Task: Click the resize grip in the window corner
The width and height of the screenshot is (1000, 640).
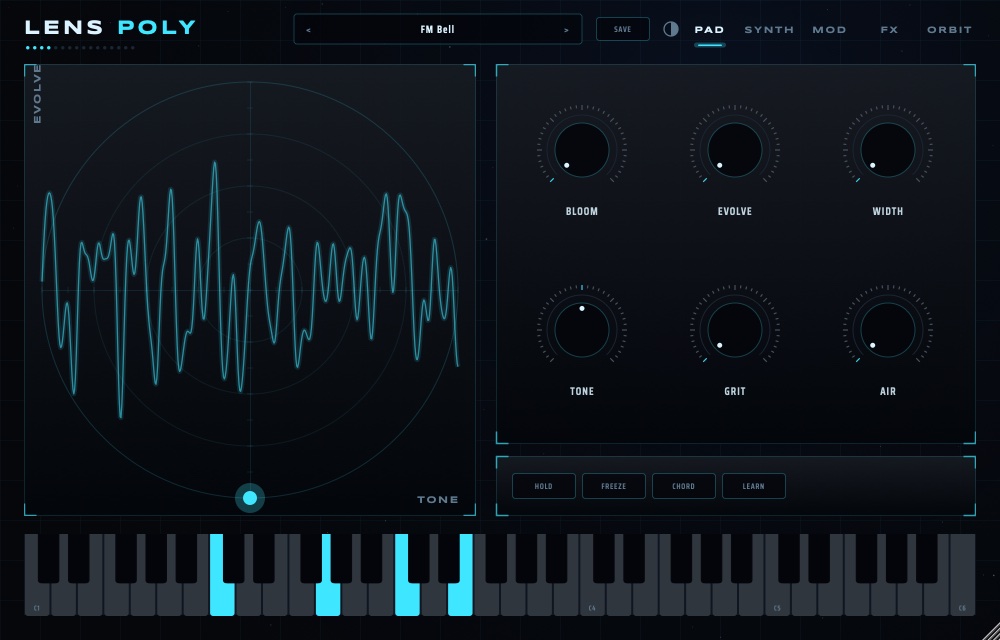Action: pyautogui.click(x=990, y=630)
